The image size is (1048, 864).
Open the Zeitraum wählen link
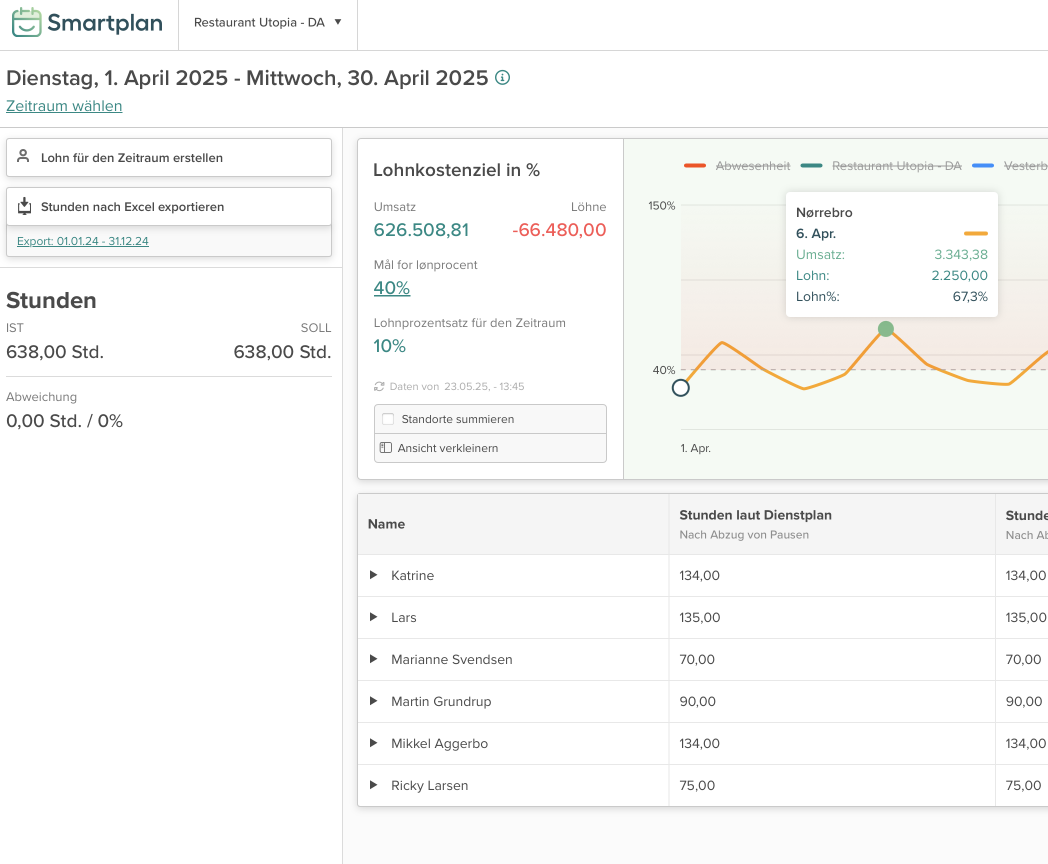click(64, 106)
